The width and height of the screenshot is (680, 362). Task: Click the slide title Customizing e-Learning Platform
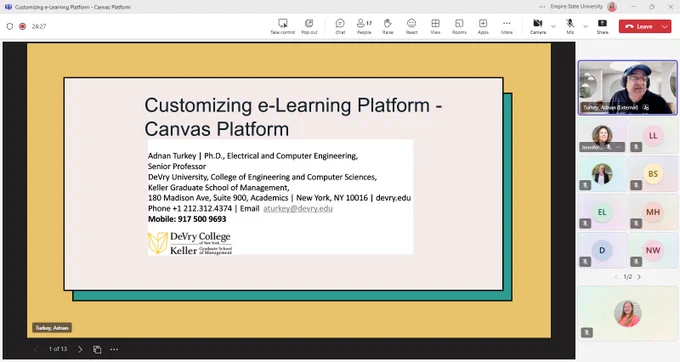pos(293,117)
